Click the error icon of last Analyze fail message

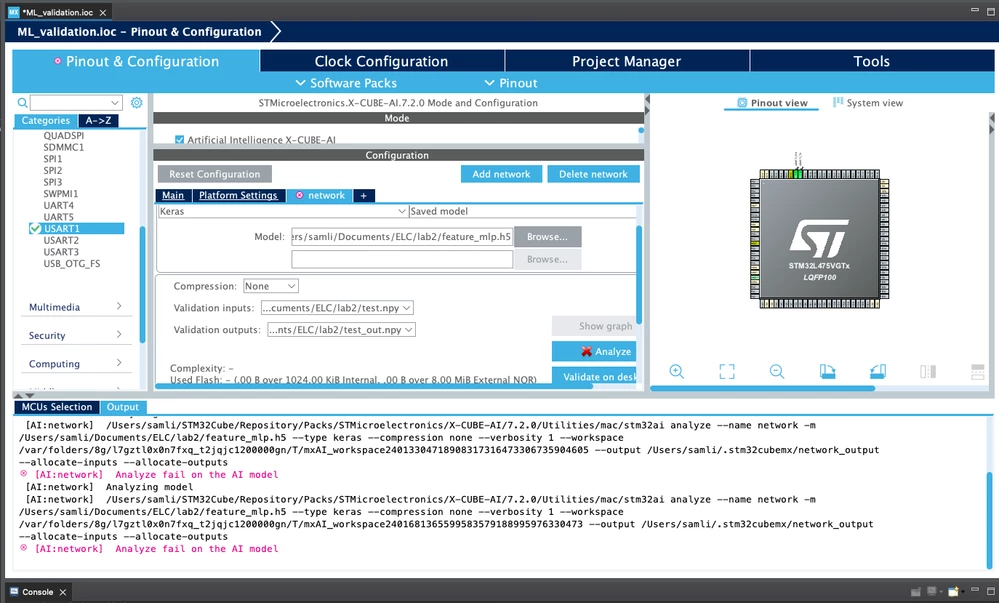coord(24,548)
